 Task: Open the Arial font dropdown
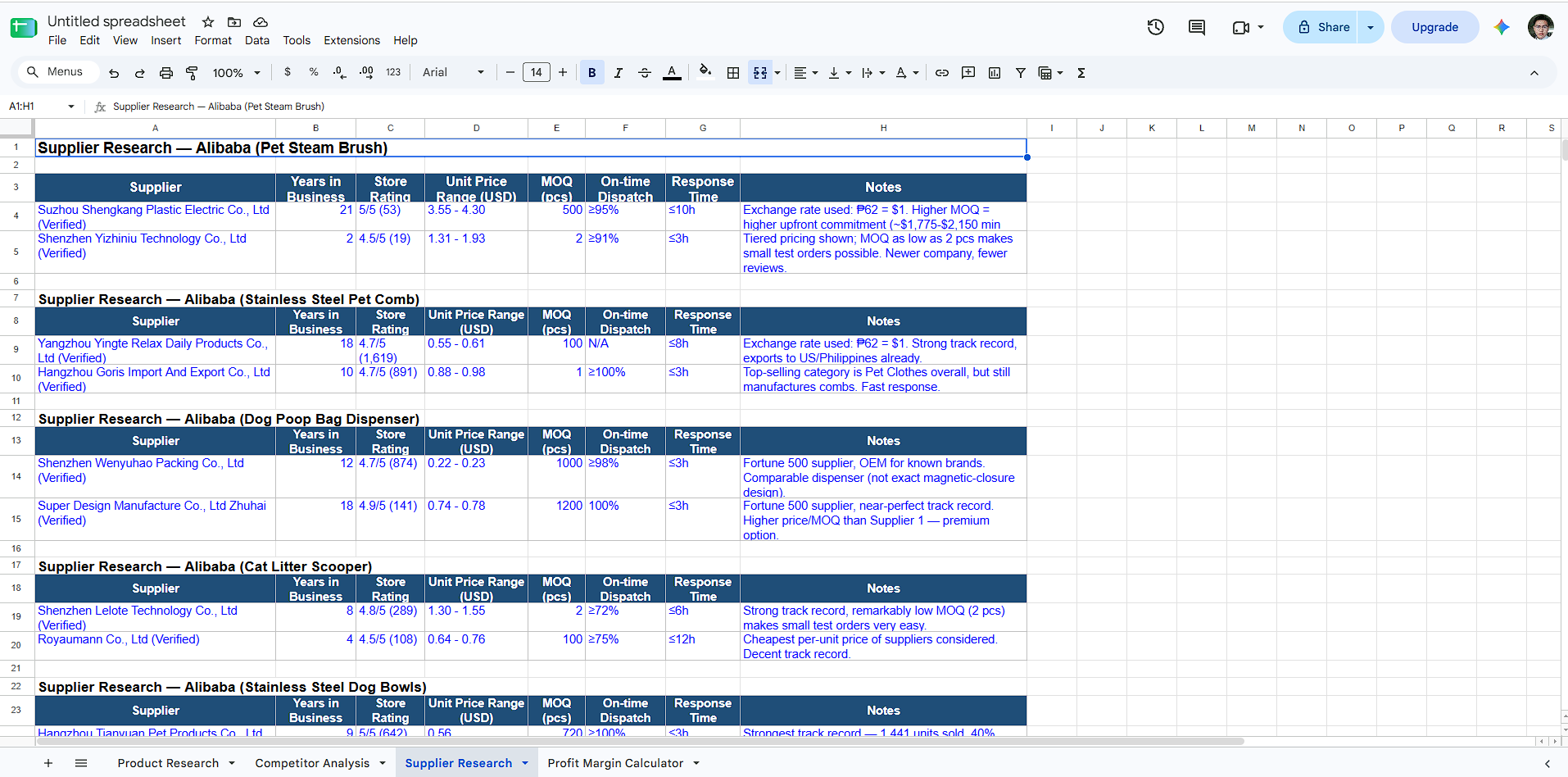453,73
